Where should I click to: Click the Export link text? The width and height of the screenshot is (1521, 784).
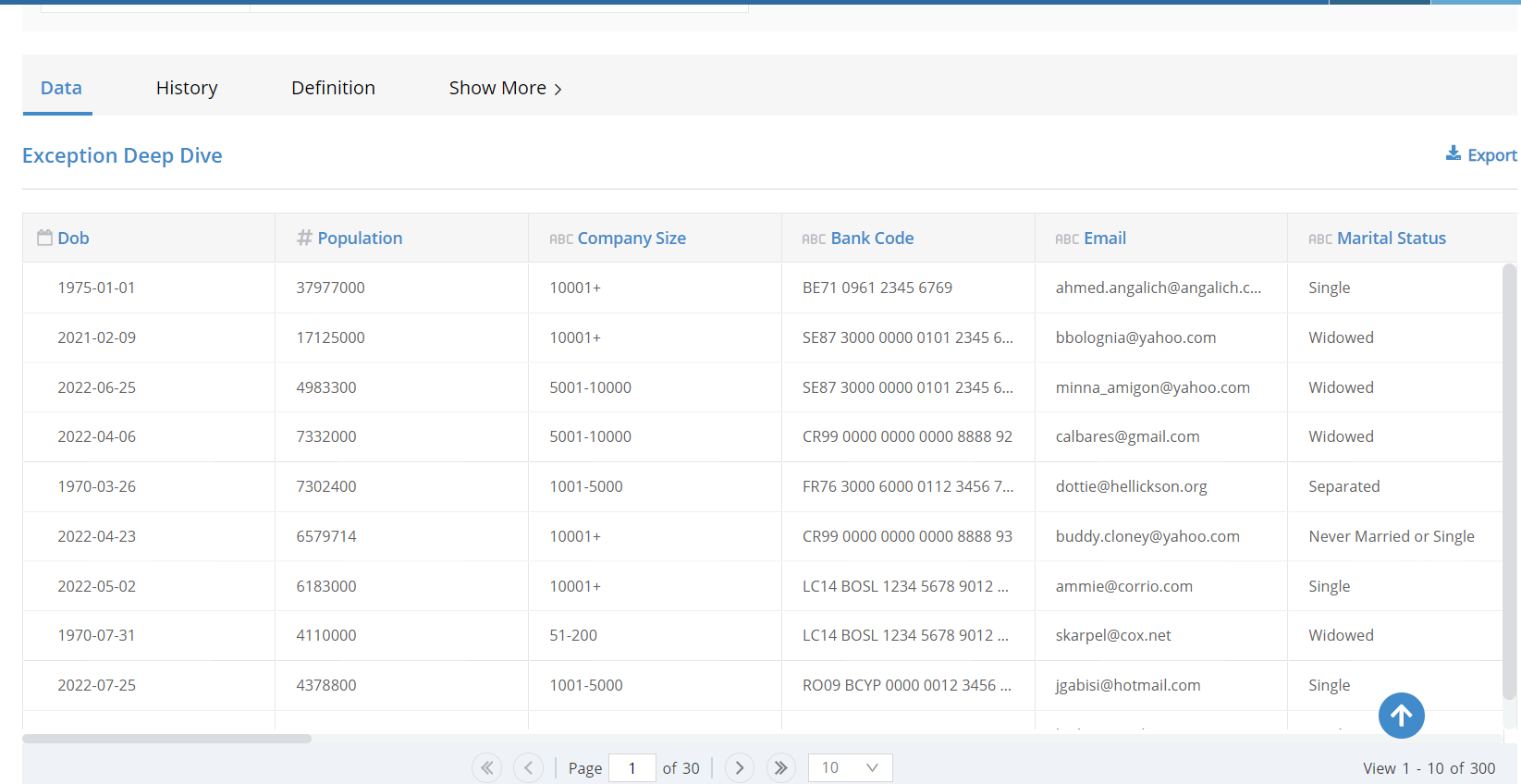pyautogui.click(x=1492, y=155)
